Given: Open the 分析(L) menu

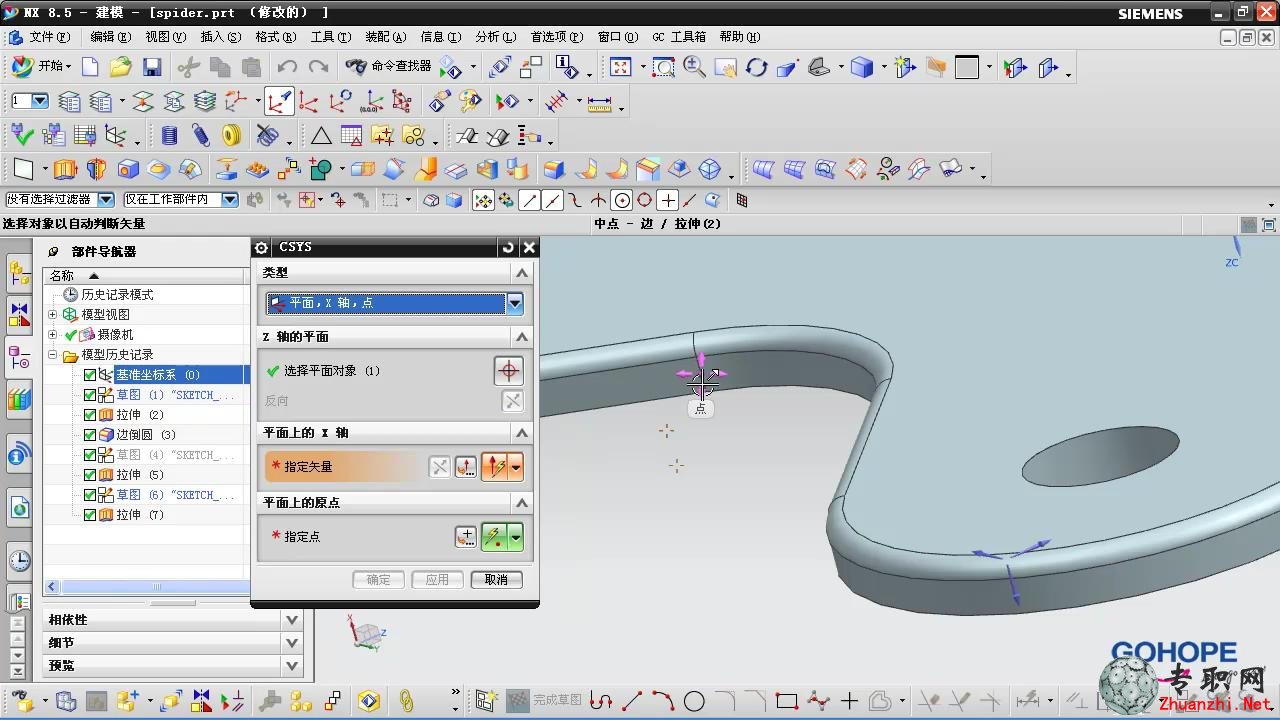Looking at the screenshot, I should click(x=495, y=37).
